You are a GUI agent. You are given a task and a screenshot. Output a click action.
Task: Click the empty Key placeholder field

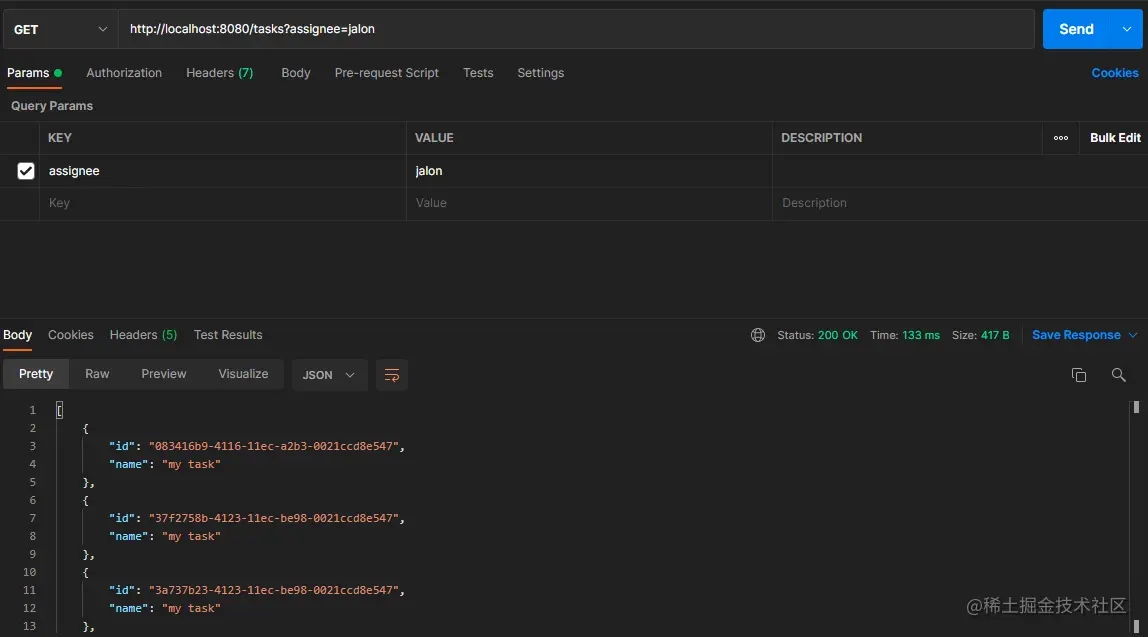223,203
